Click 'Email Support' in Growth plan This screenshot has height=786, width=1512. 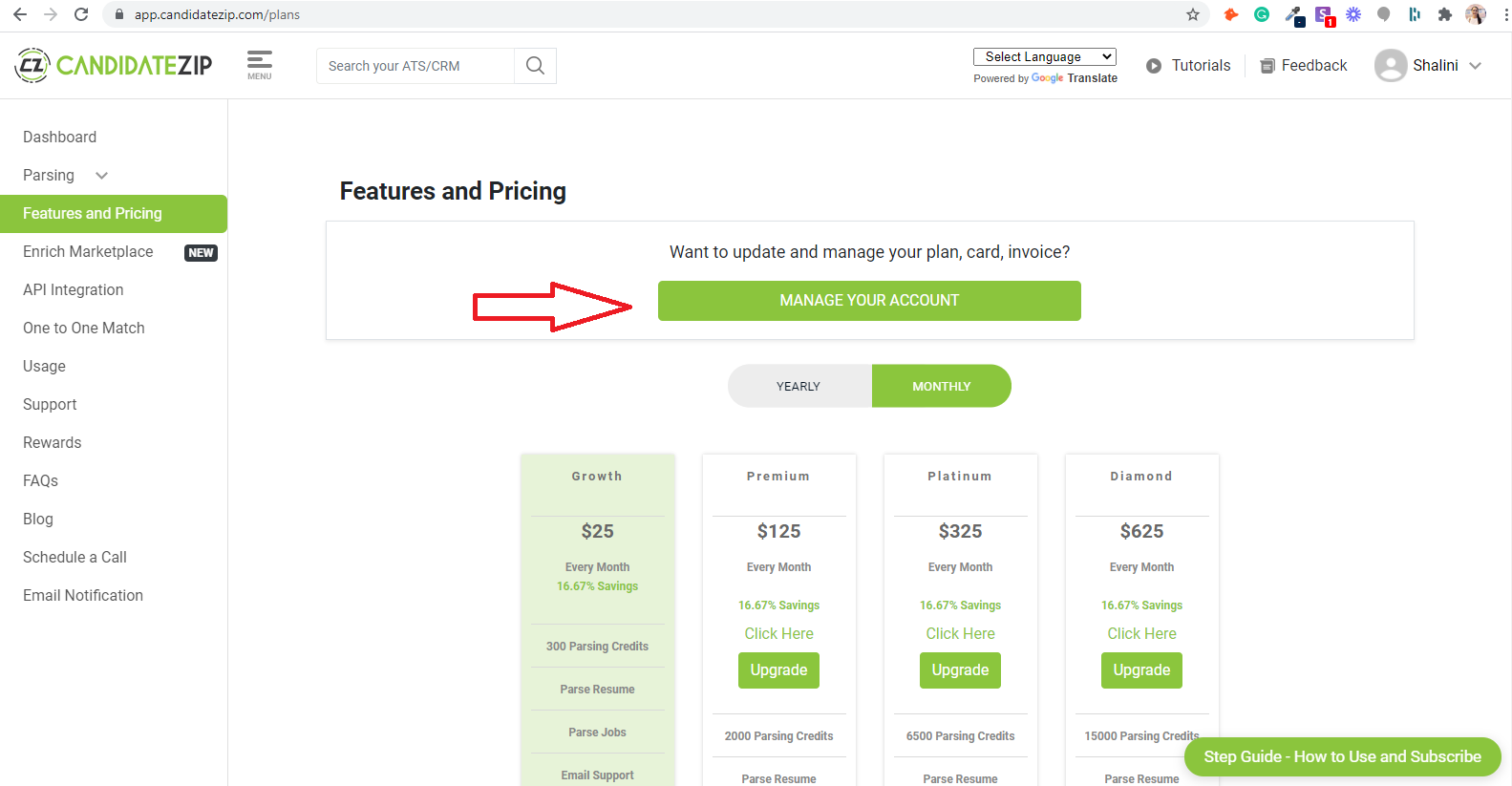point(597,775)
